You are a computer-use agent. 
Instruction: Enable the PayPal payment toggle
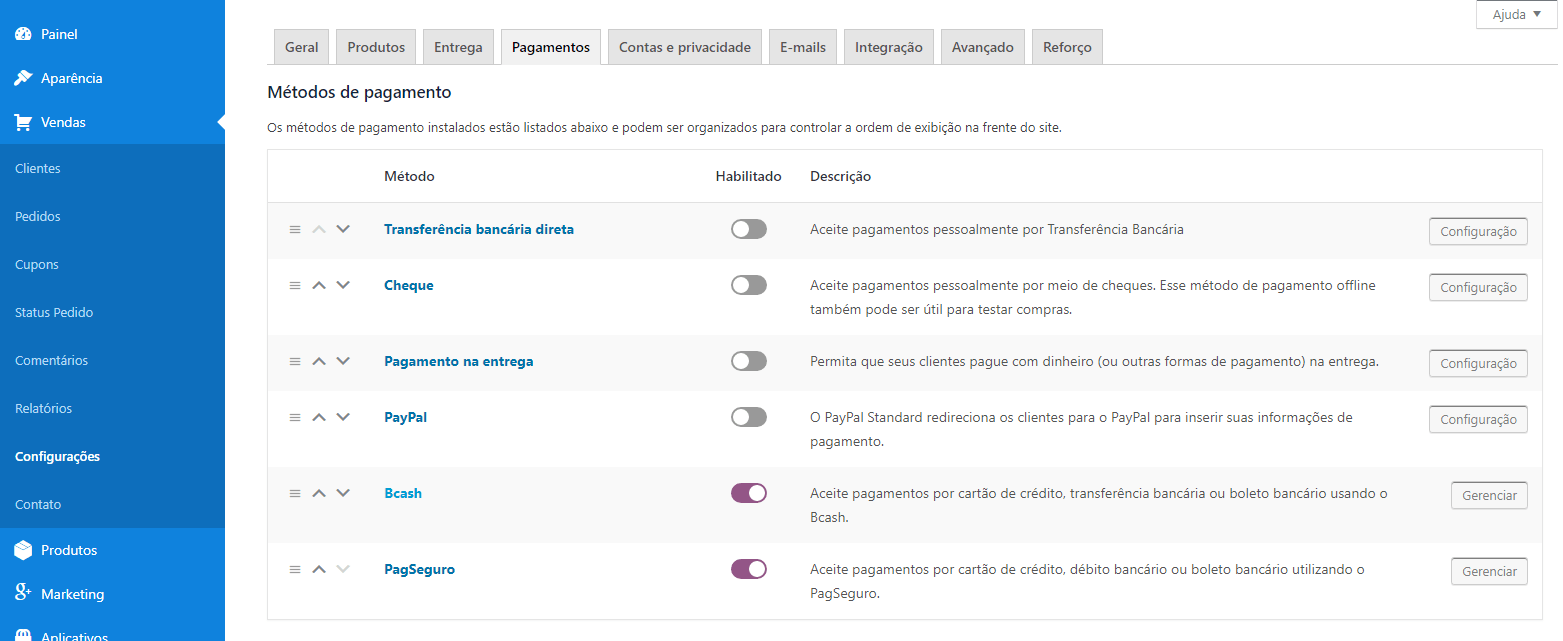click(749, 417)
